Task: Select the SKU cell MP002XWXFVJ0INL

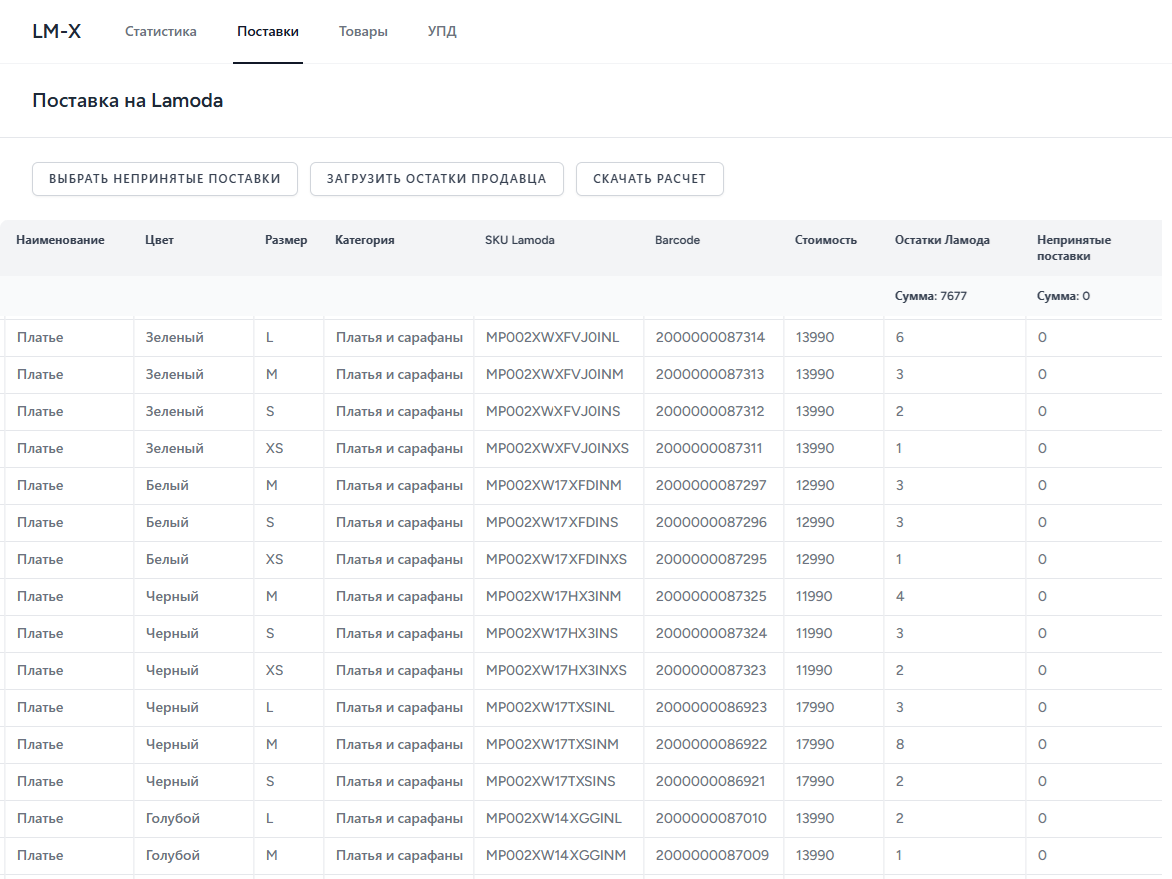Action: [552, 338]
